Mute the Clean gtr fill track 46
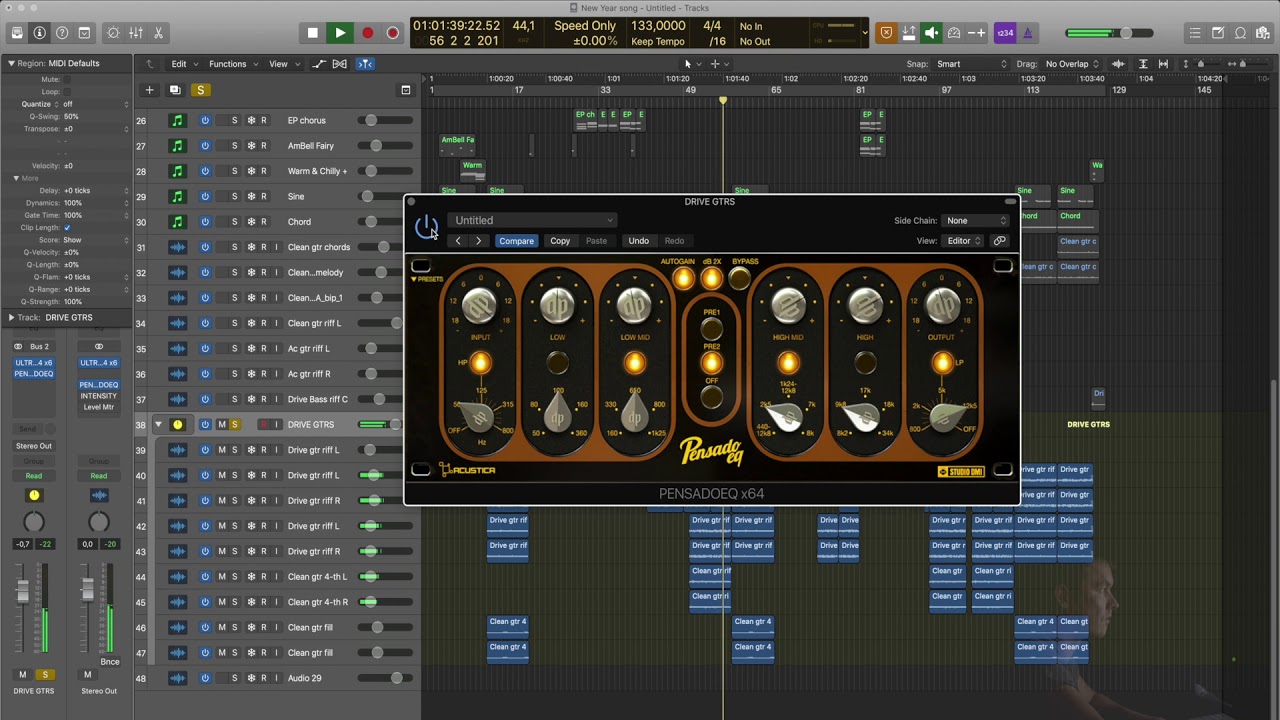This screenshot has width=1280, height=720. 222,628
